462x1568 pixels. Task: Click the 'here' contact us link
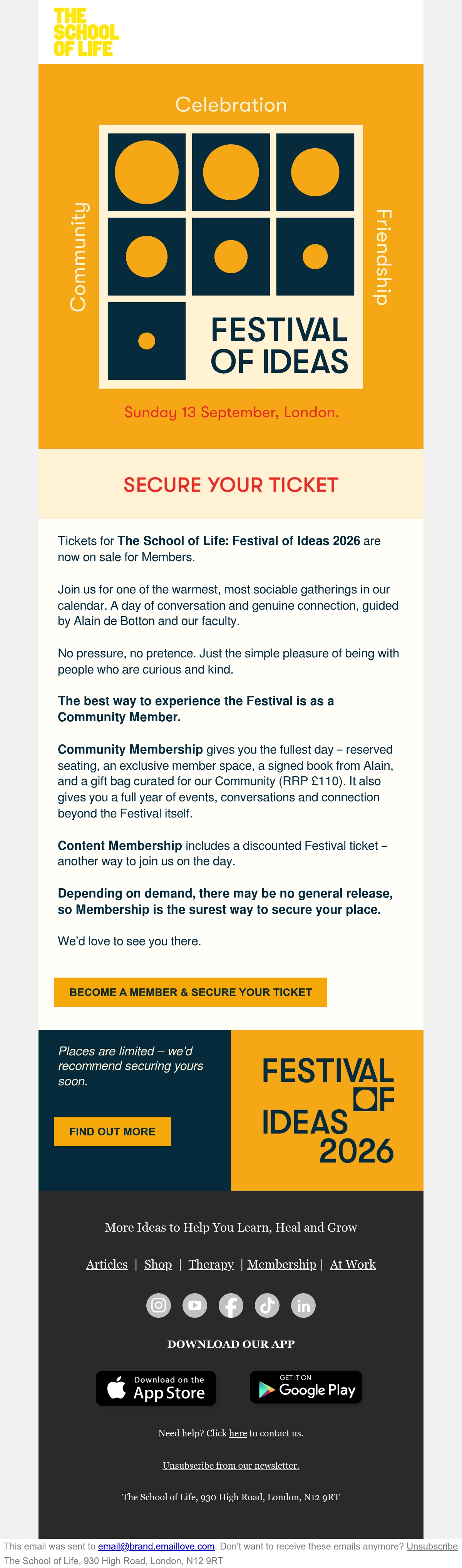pyautogui.click(x=238, y=1433)
